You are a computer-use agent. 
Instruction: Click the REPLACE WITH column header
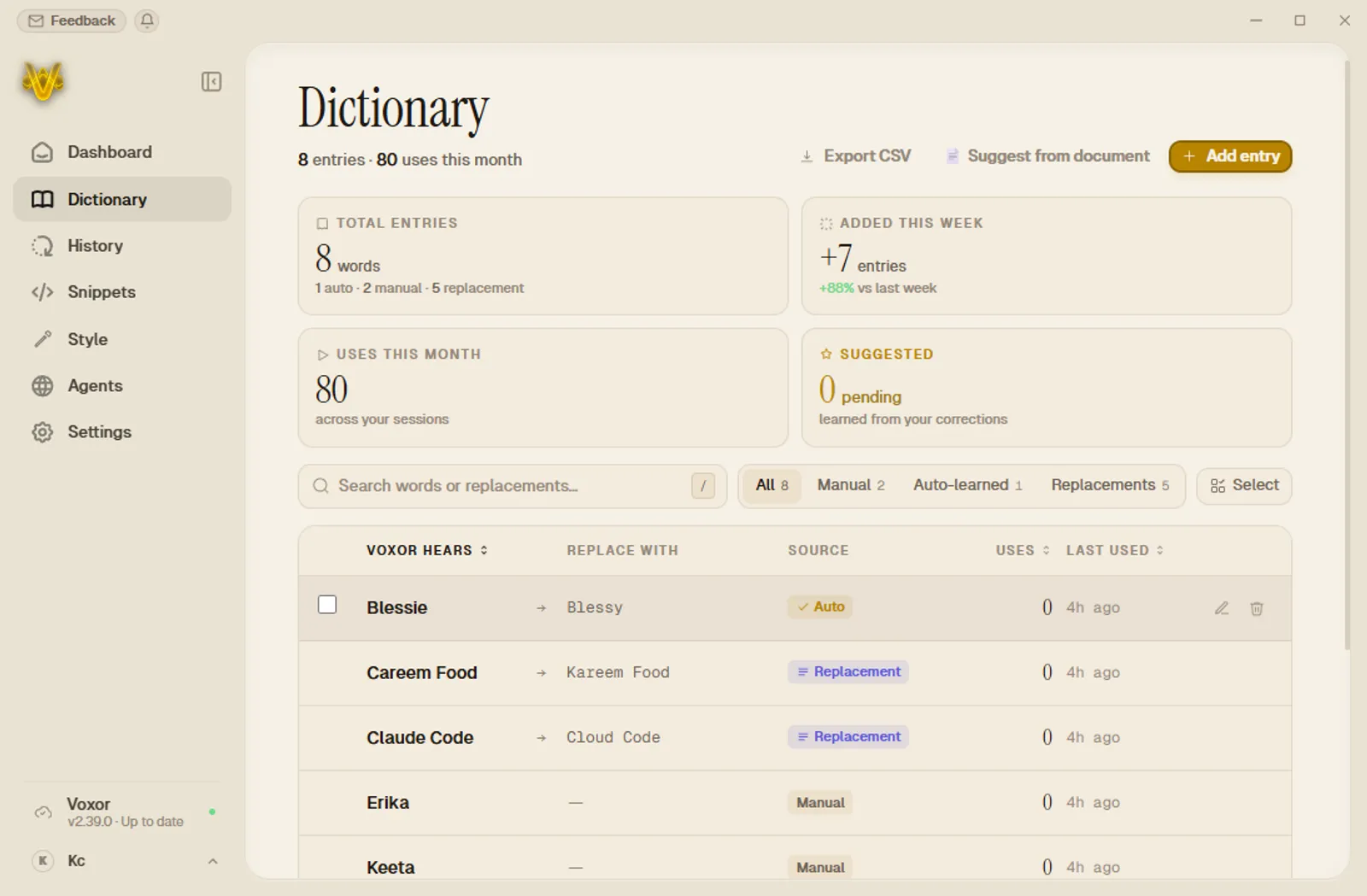coord(623,550)
